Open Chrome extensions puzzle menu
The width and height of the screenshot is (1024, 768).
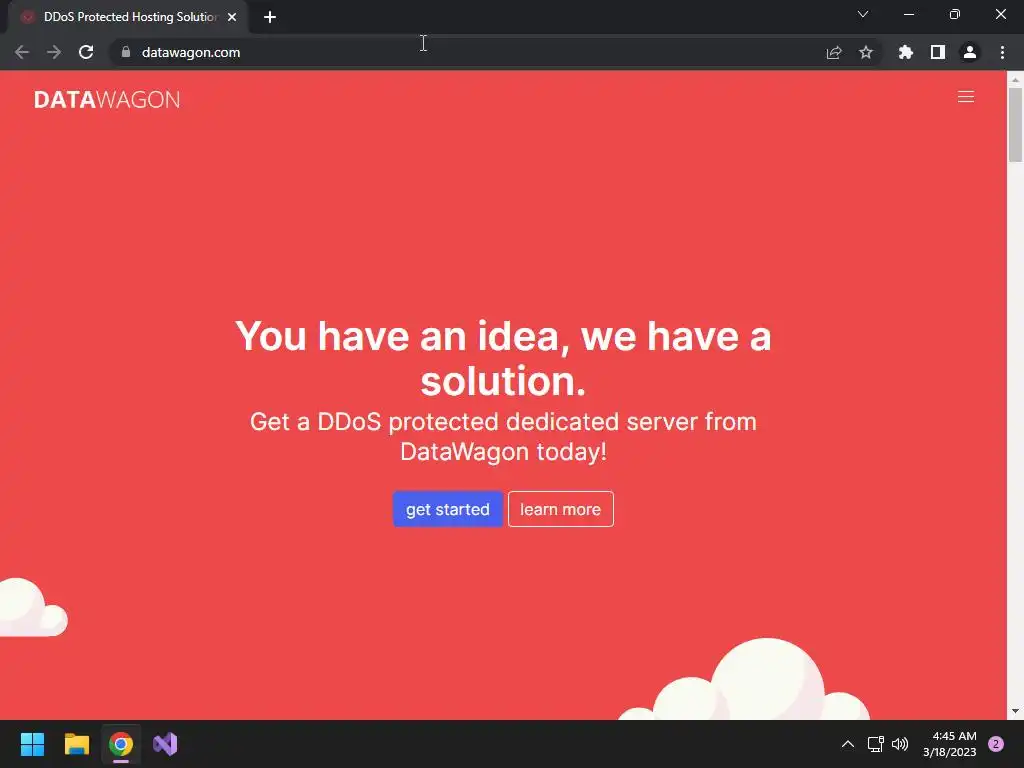[x=906, y=52]
